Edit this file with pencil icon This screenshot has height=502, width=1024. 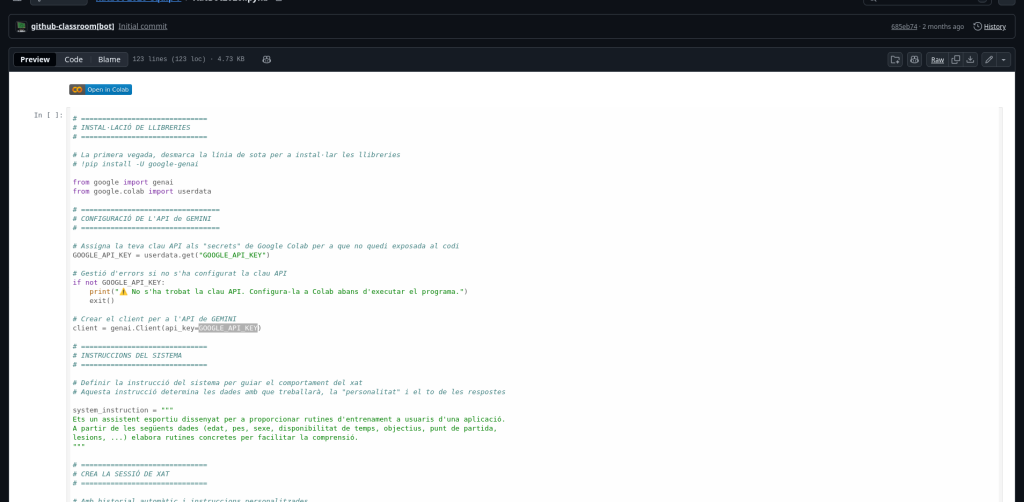click(x=989, y=60)
